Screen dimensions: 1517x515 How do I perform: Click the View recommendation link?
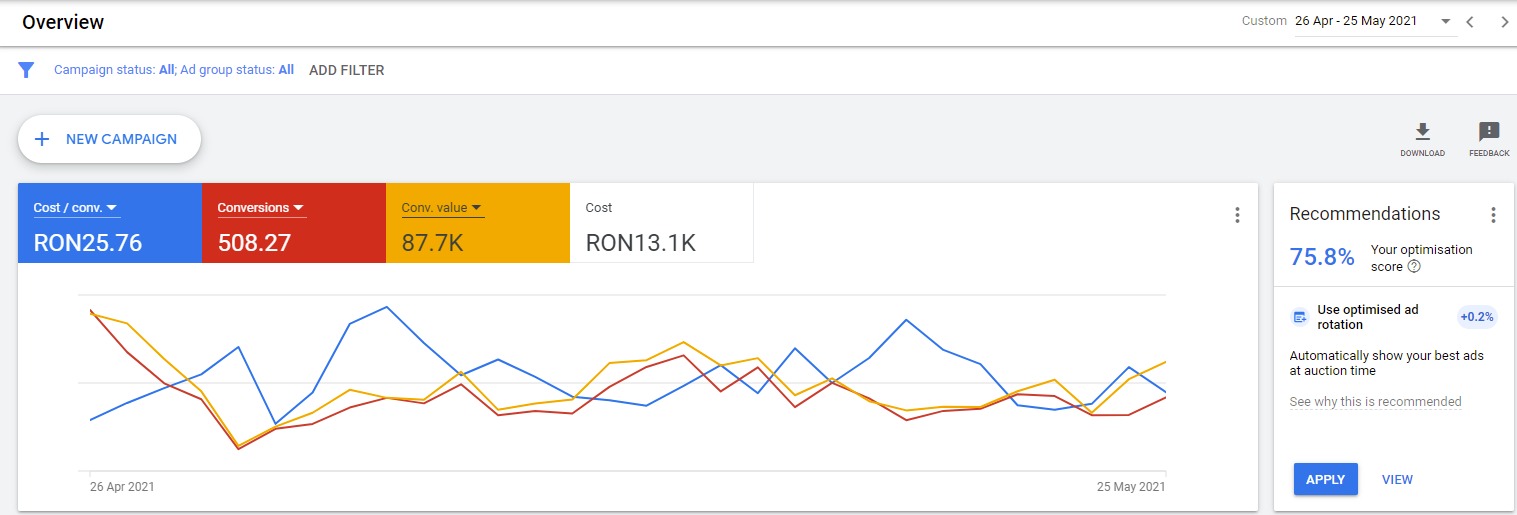click(1397, 479)
